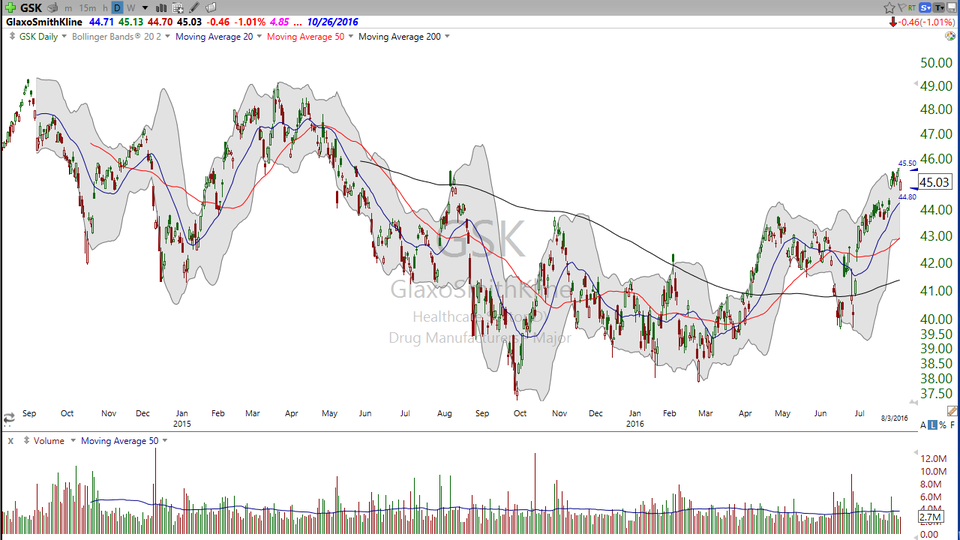This screenshot has width=960, height=540.
Task: Select the Weekly W timeframe
Action: coord(130,8)
